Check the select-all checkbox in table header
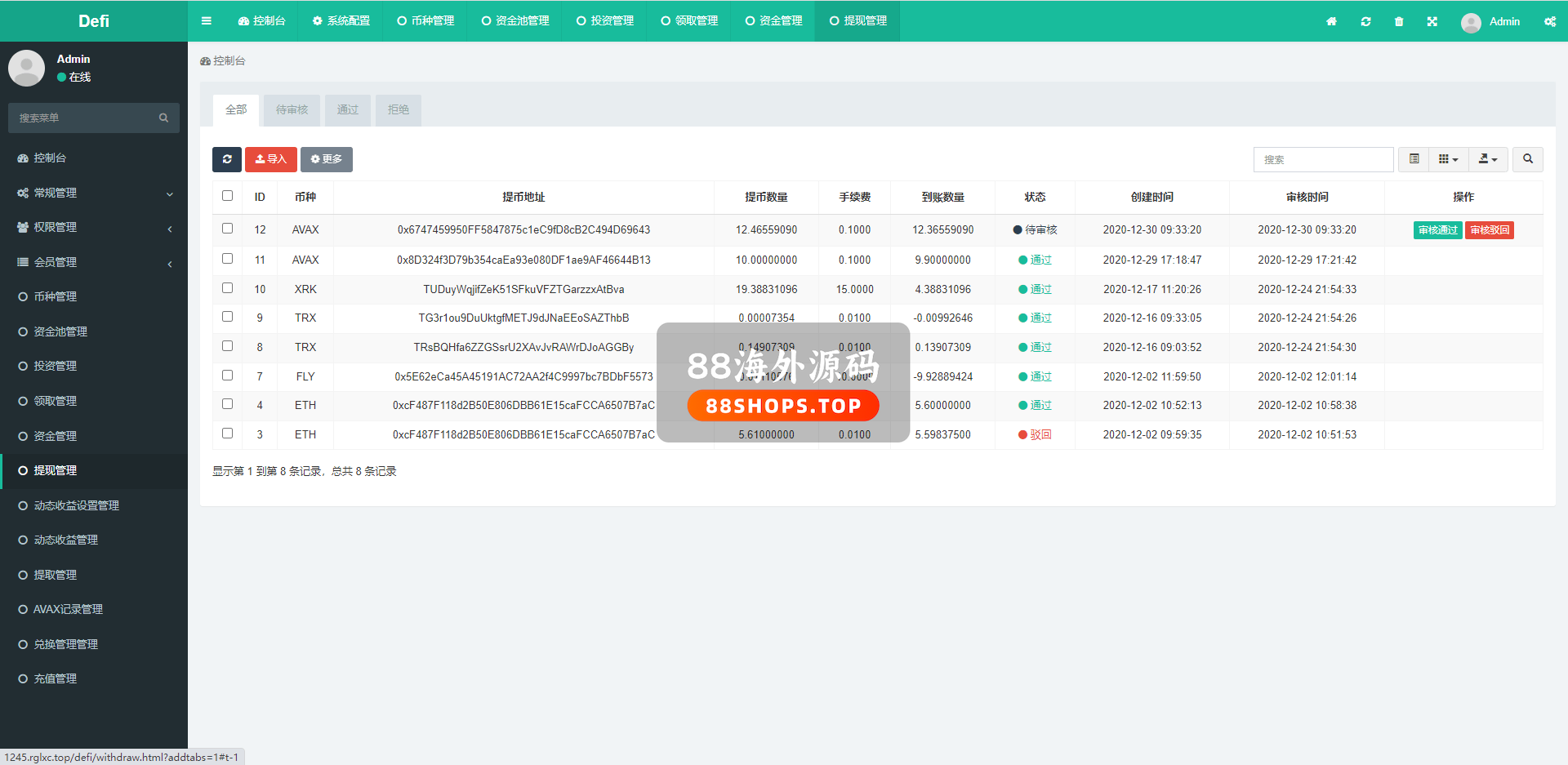Viewport: 1568px width, 765px height. (227, 196)
